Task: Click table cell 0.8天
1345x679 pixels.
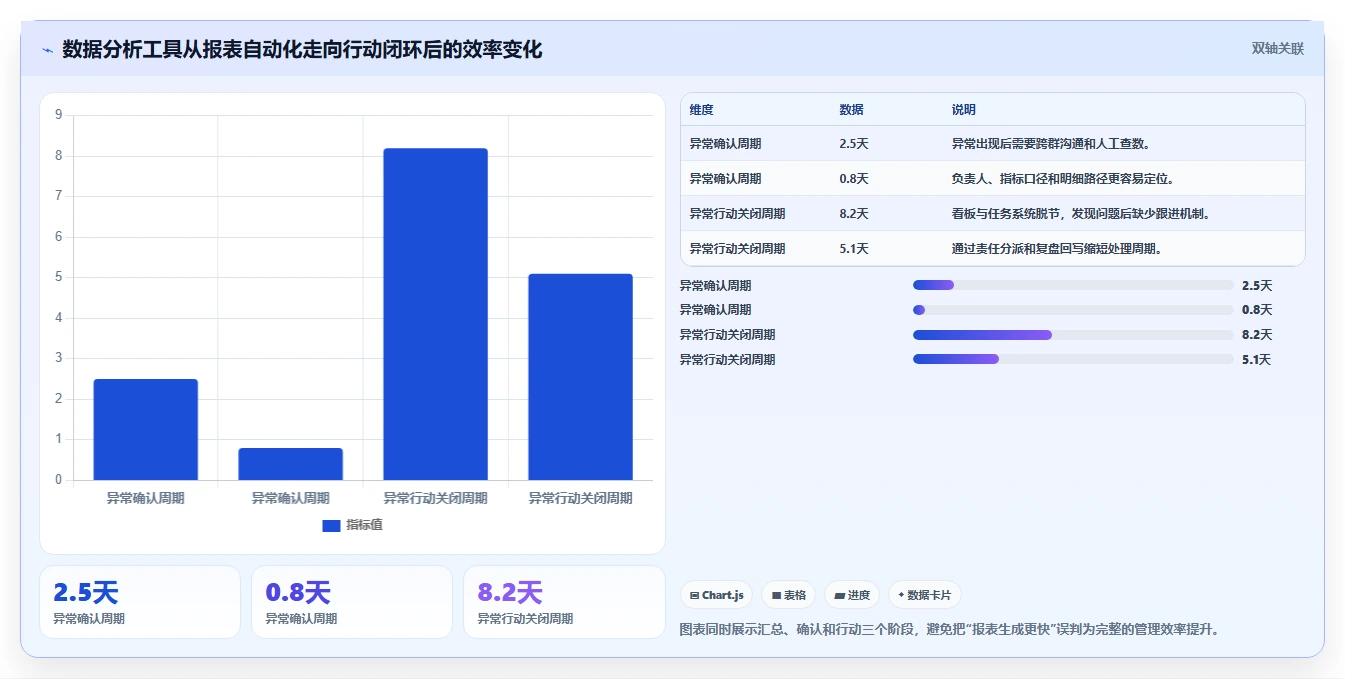Action: click(854, 179)
